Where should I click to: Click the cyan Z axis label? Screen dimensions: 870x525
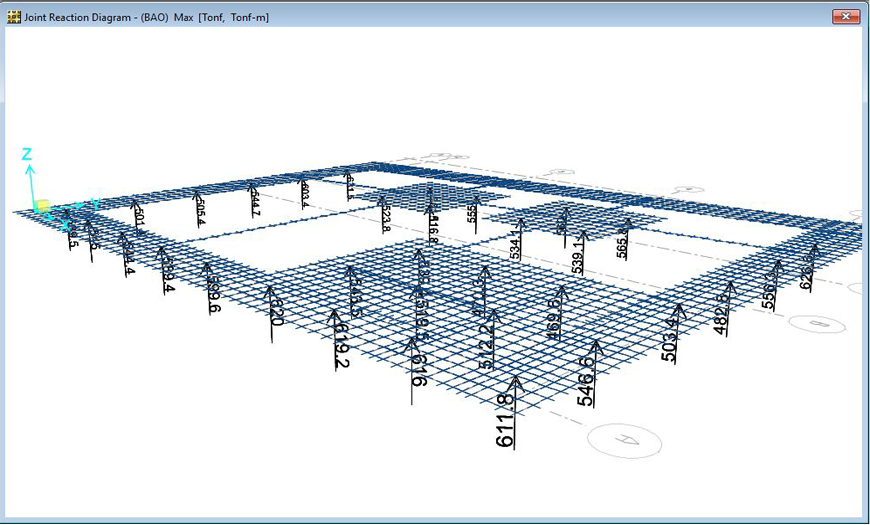tap(27, 154)
